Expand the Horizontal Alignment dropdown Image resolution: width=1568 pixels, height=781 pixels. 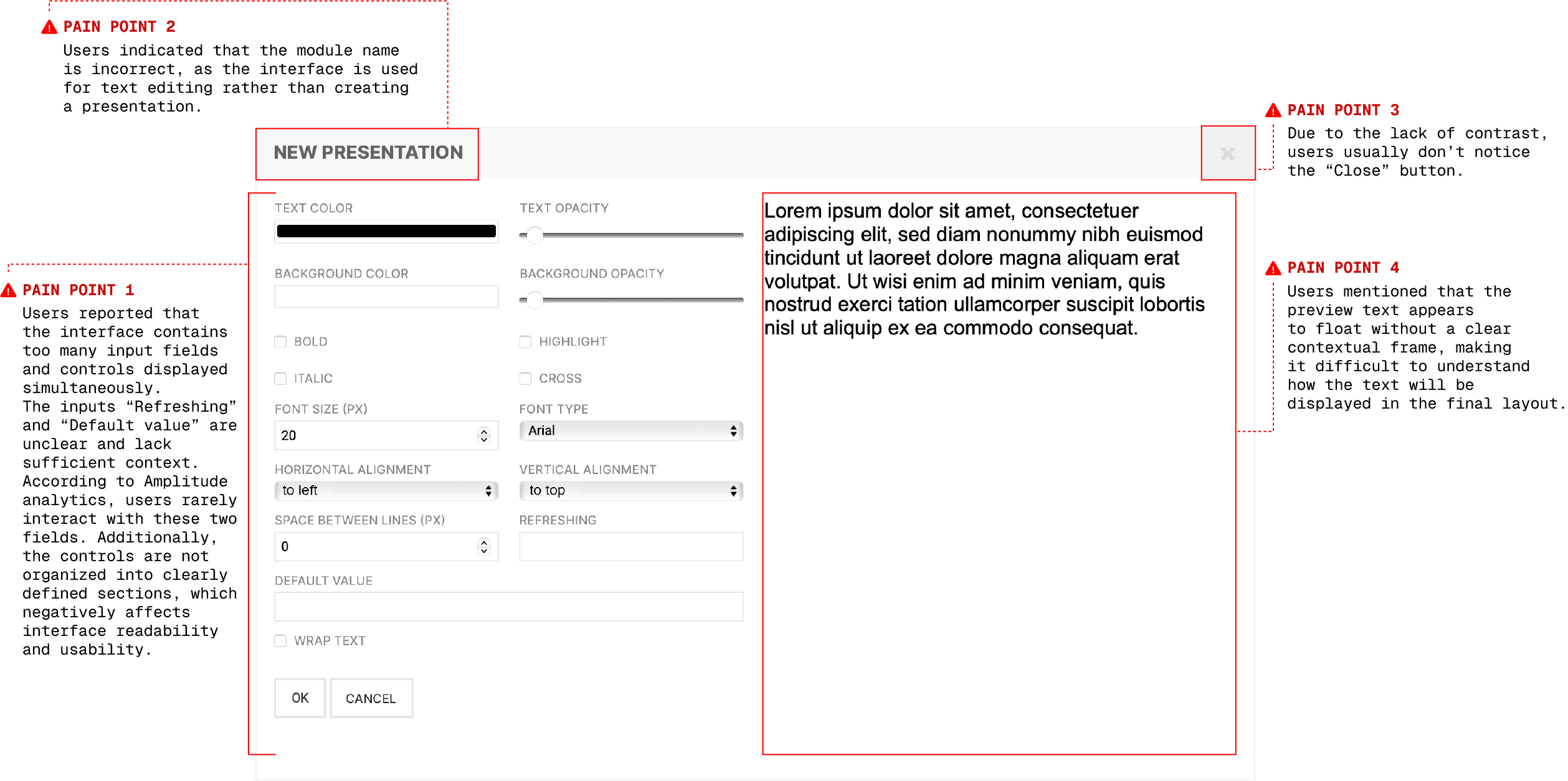pos(386,491)
